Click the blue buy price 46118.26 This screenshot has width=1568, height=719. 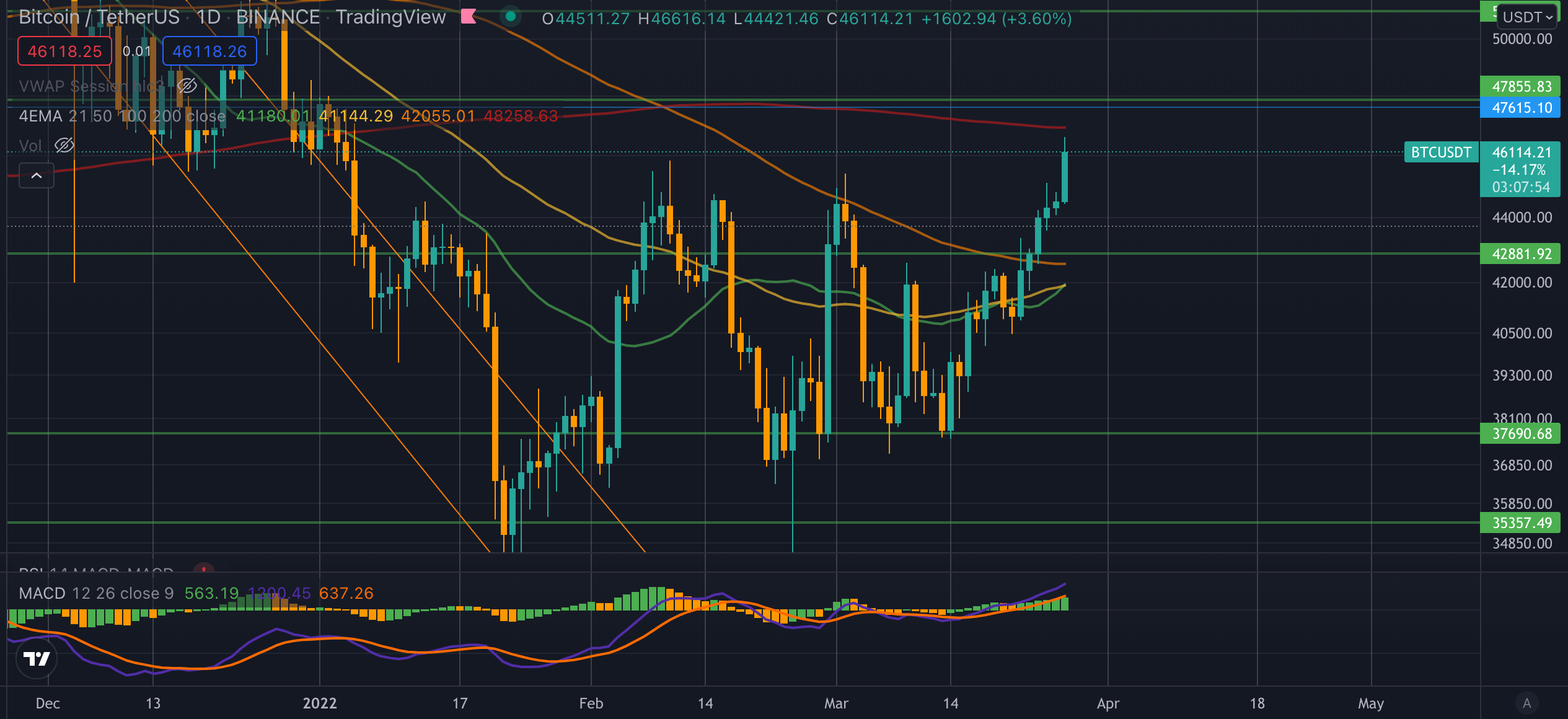pos(209,51)
